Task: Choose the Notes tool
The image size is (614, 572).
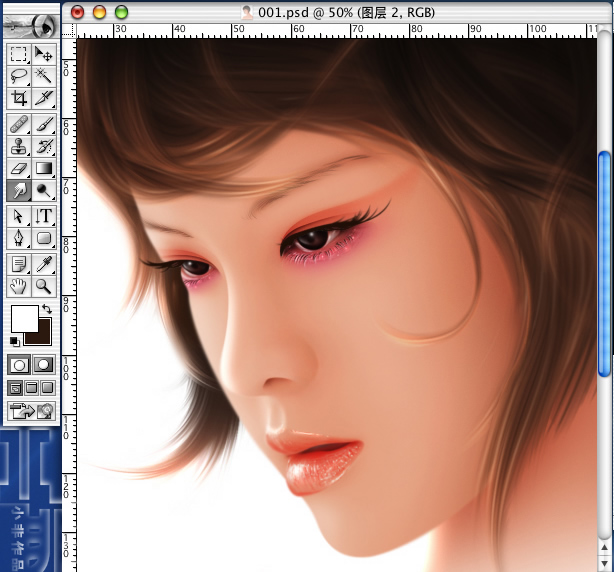Action: point(18,264)
